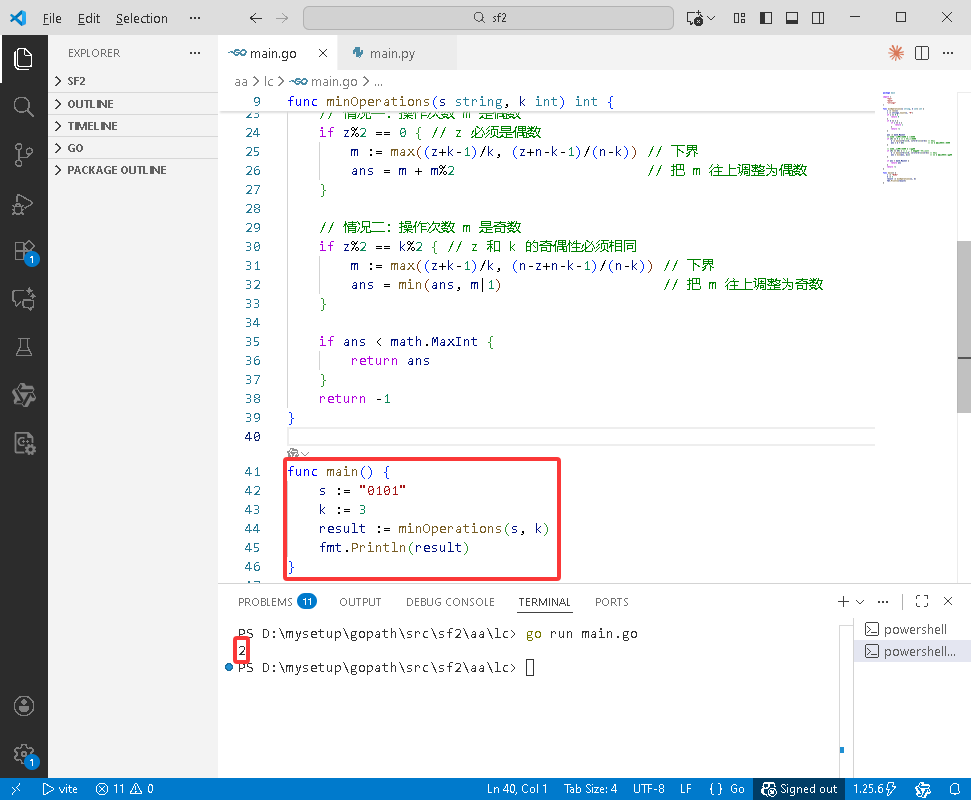Viewport: 971px width, 800px height.
Task: Open the Edit menu
Action: coord(89,19)
